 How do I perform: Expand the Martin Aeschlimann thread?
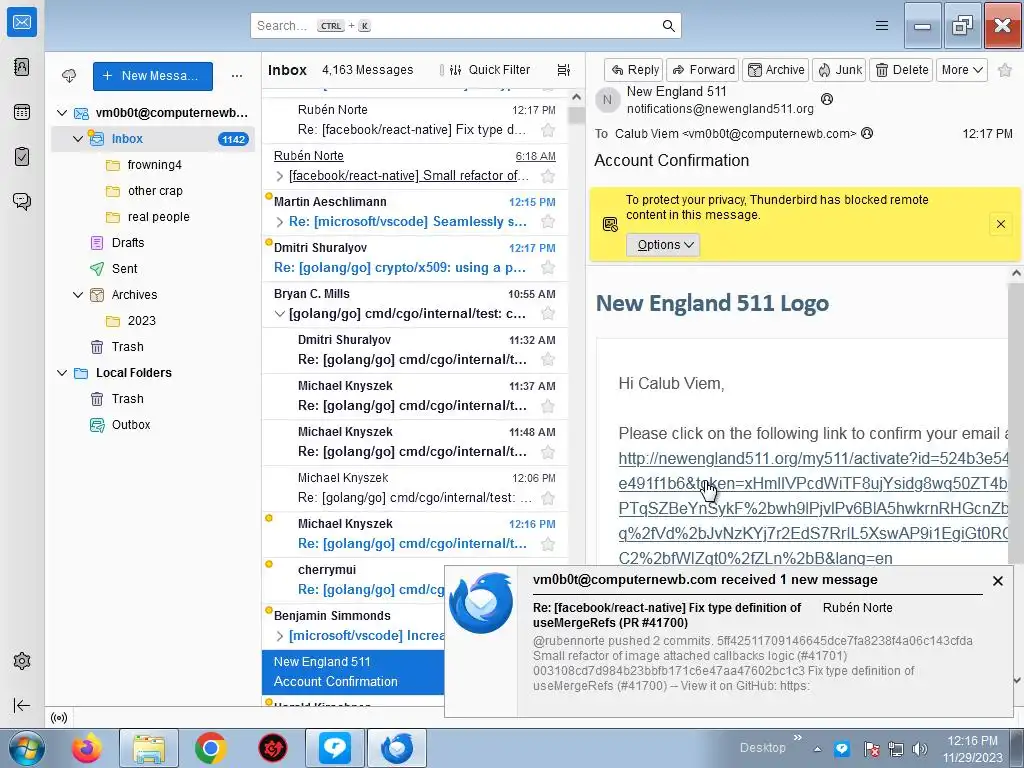pos(280,222)
